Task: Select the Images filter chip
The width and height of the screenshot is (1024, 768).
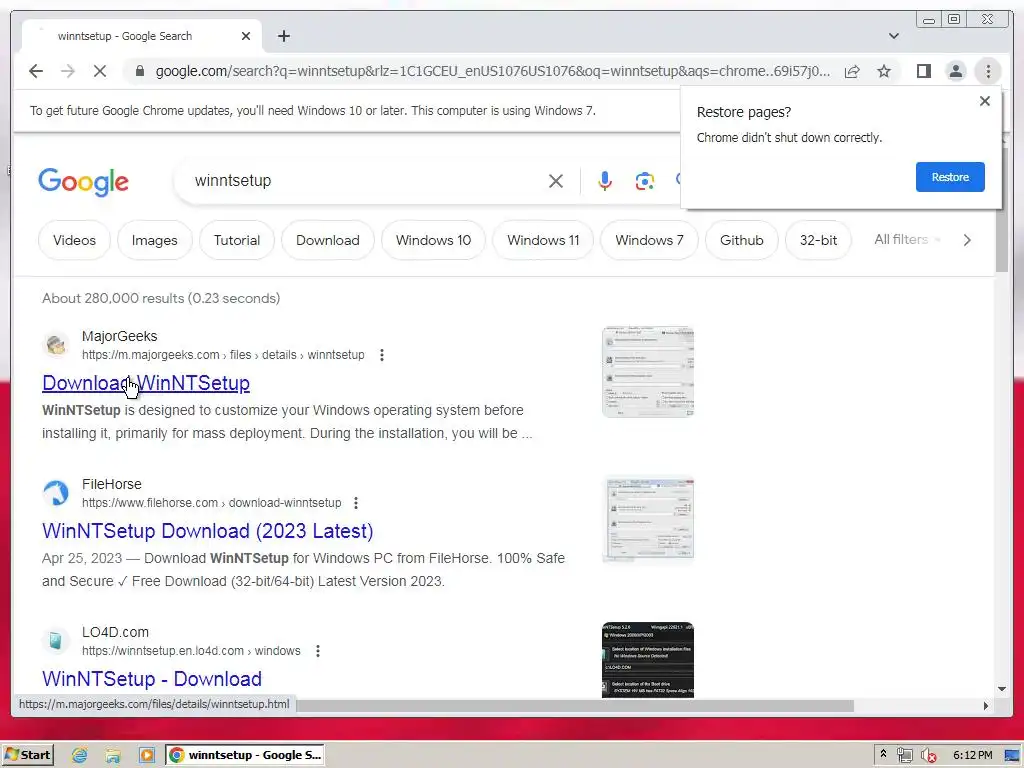Action: point(155,240)
